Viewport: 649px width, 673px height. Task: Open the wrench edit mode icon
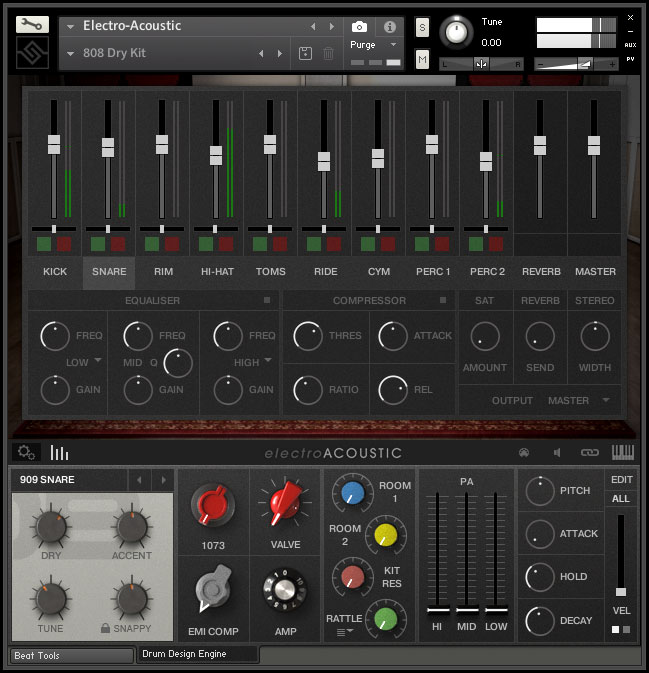click(x=33, y=23)
